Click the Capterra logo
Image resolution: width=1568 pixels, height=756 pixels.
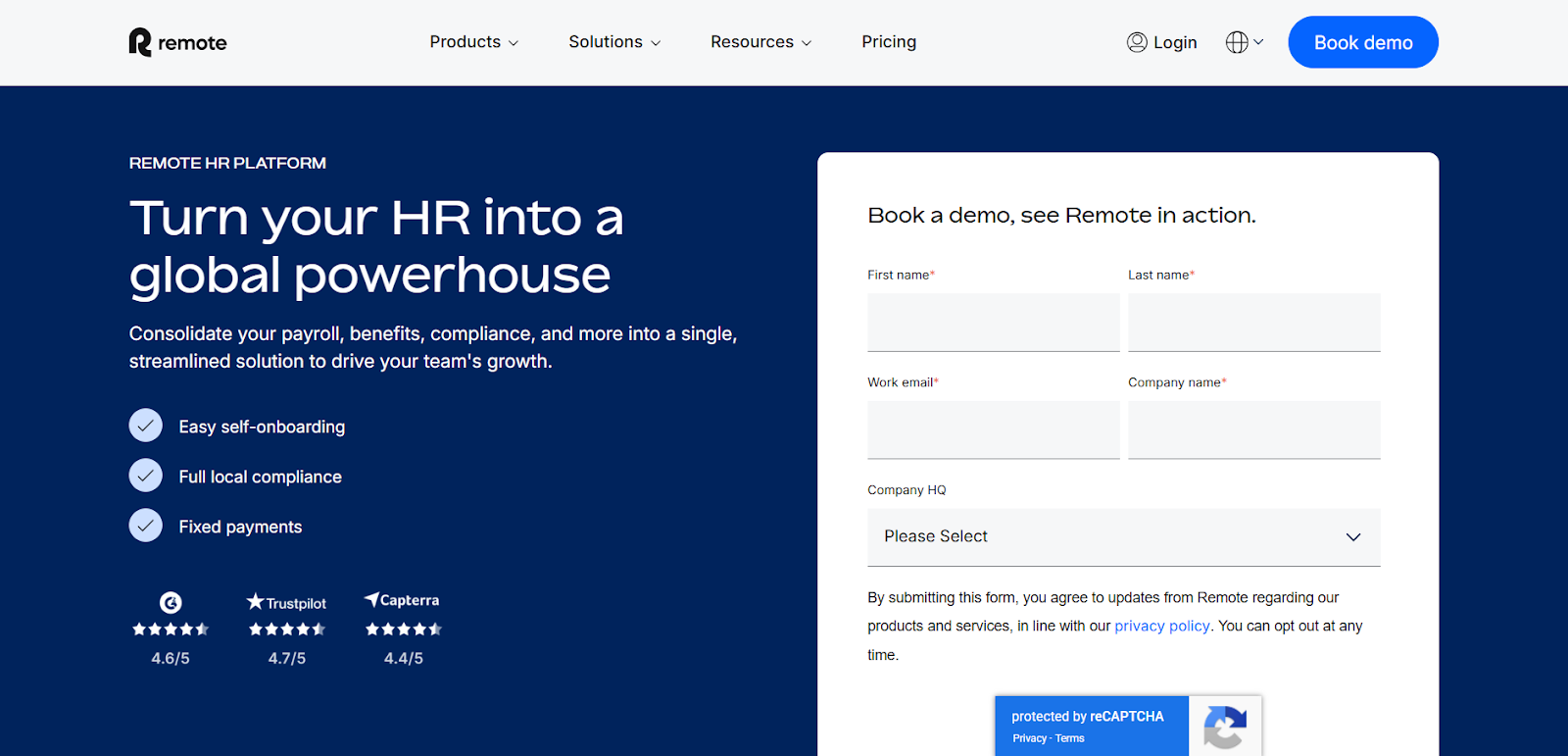click(402, 600)
